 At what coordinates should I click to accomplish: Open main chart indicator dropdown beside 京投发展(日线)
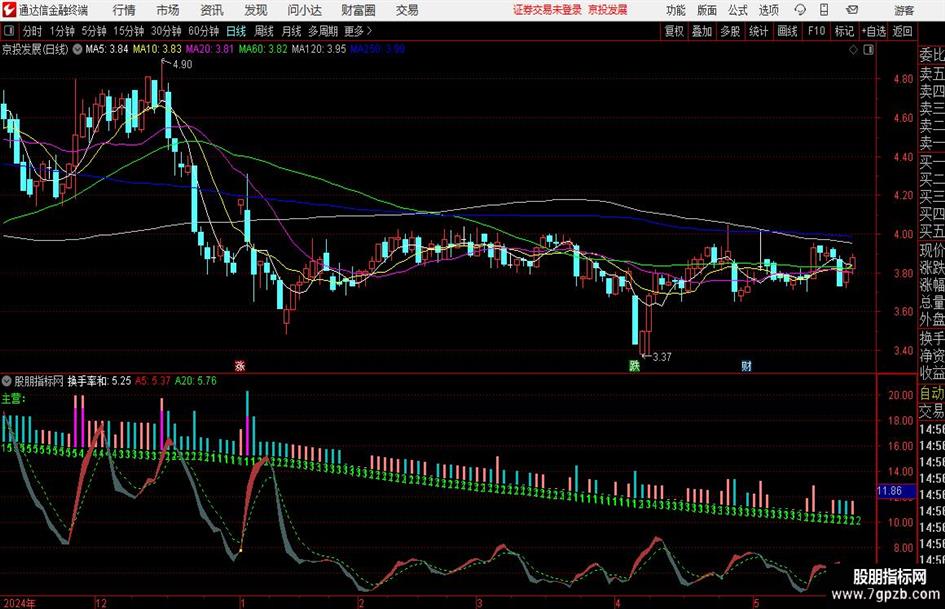pyautogui.click(x=77, y=49)
